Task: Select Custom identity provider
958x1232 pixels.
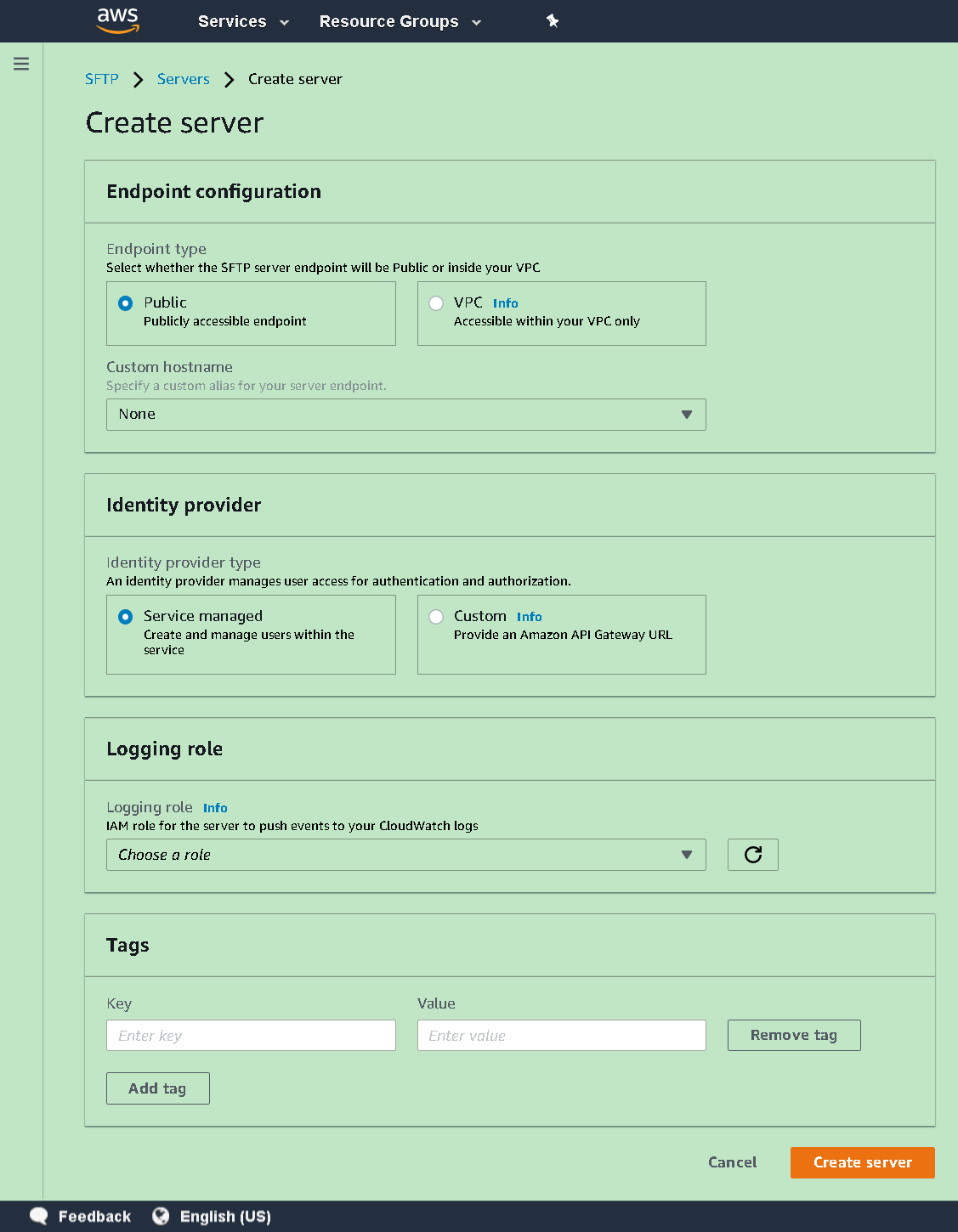Action: (436, 617)
